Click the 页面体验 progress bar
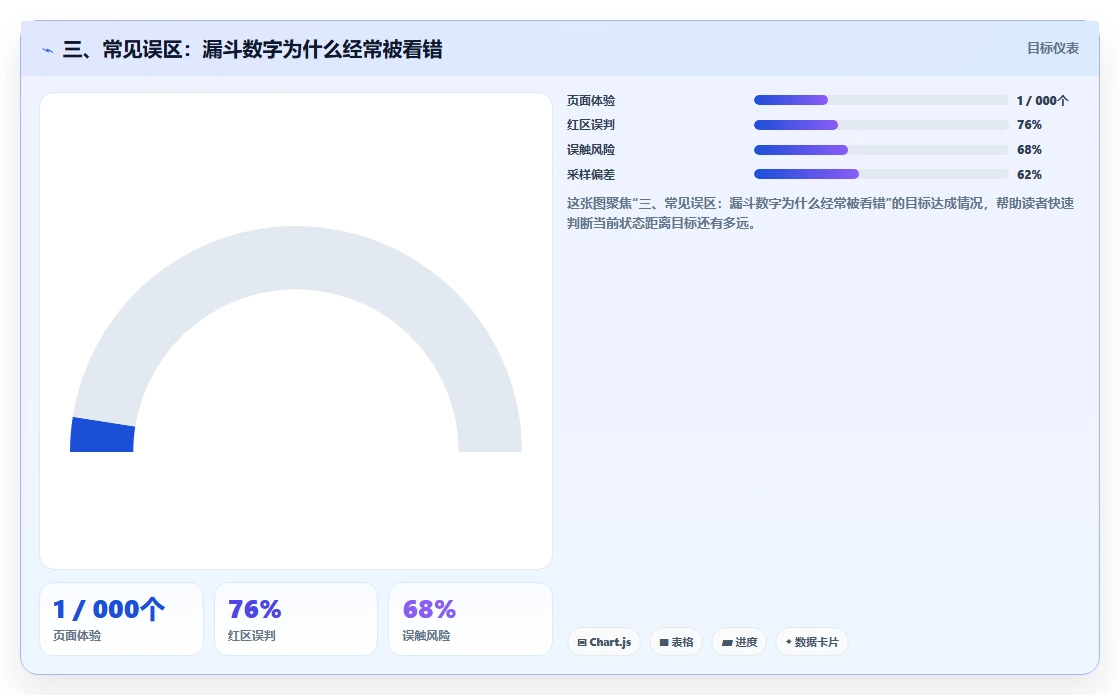This screenshot has height=695, width=1120. [x=881, y=100]
